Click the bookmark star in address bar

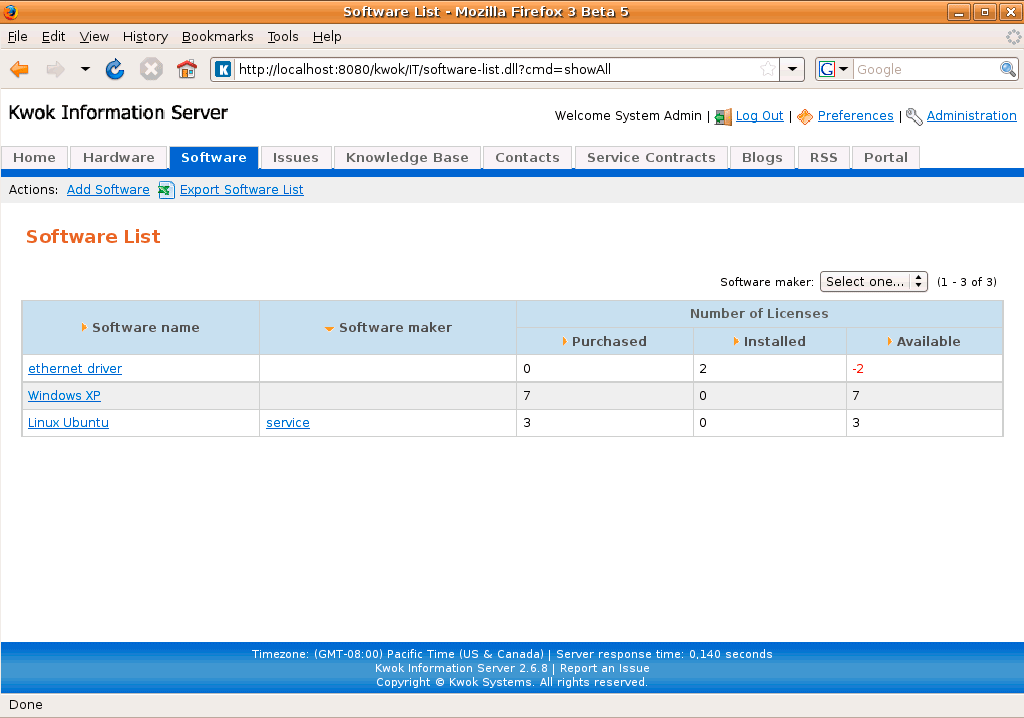point(768,69)
